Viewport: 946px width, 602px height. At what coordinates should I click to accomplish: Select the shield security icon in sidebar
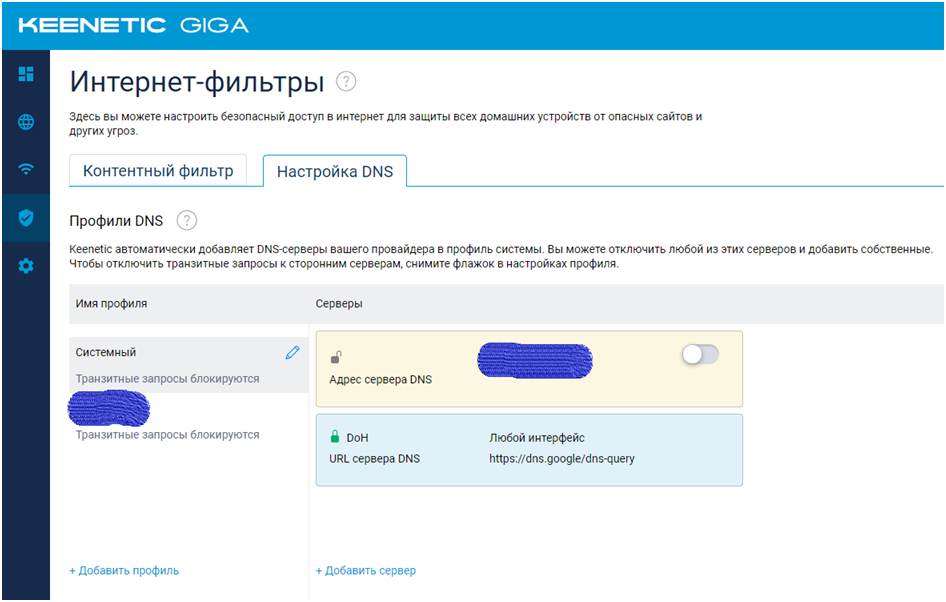(x=26, y=218)
